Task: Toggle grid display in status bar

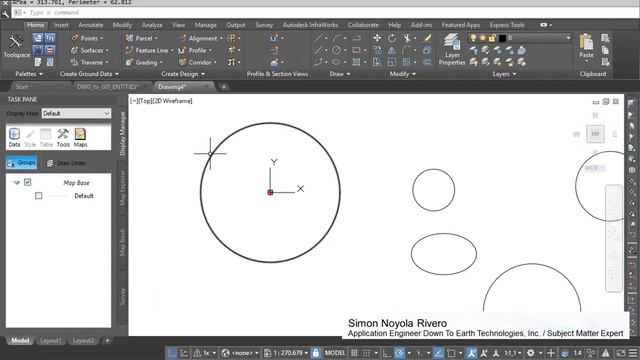Action: 354,353
